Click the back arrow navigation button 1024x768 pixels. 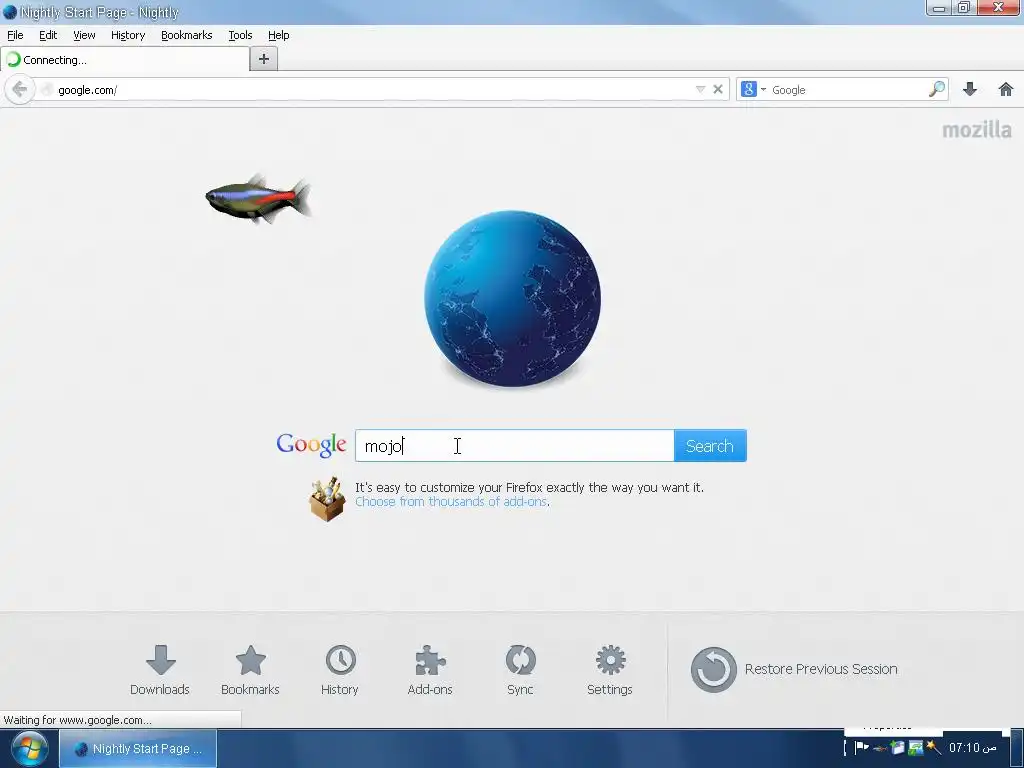(20, 89)
